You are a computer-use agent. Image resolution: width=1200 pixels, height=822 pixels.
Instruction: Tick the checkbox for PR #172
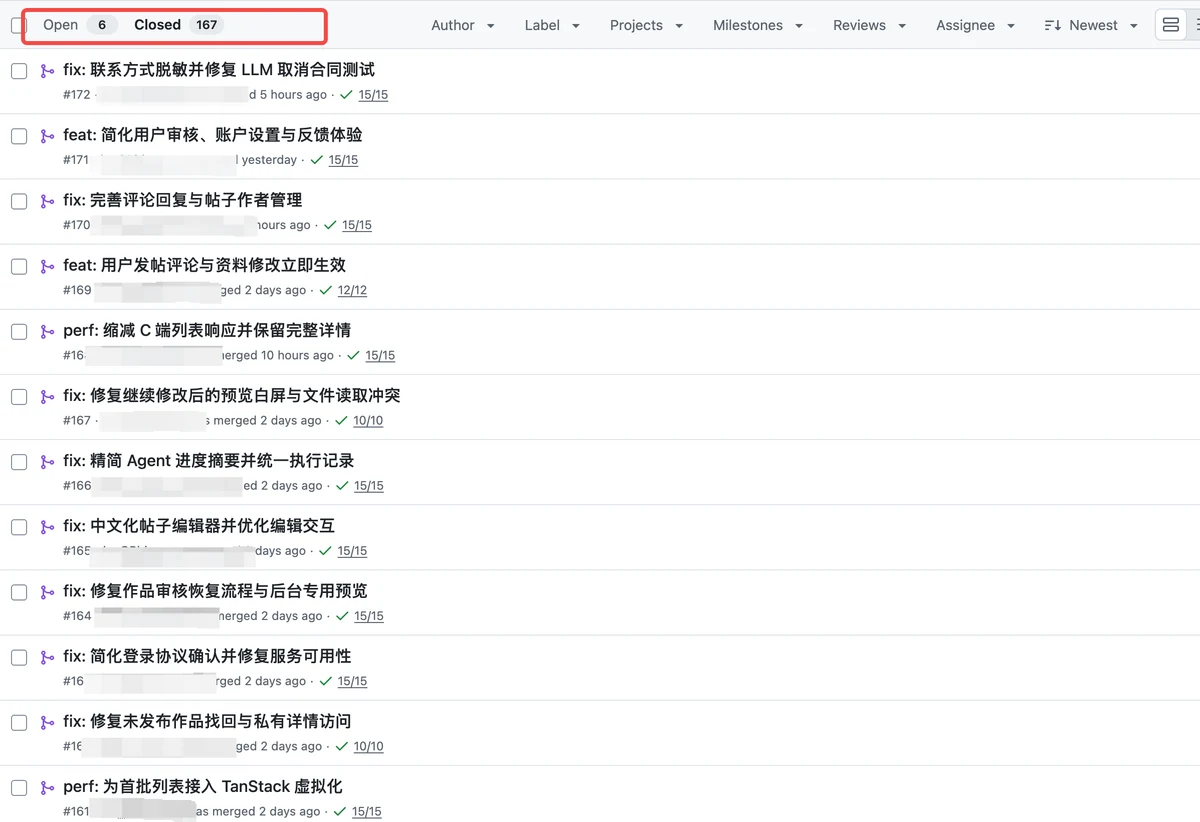19,71
